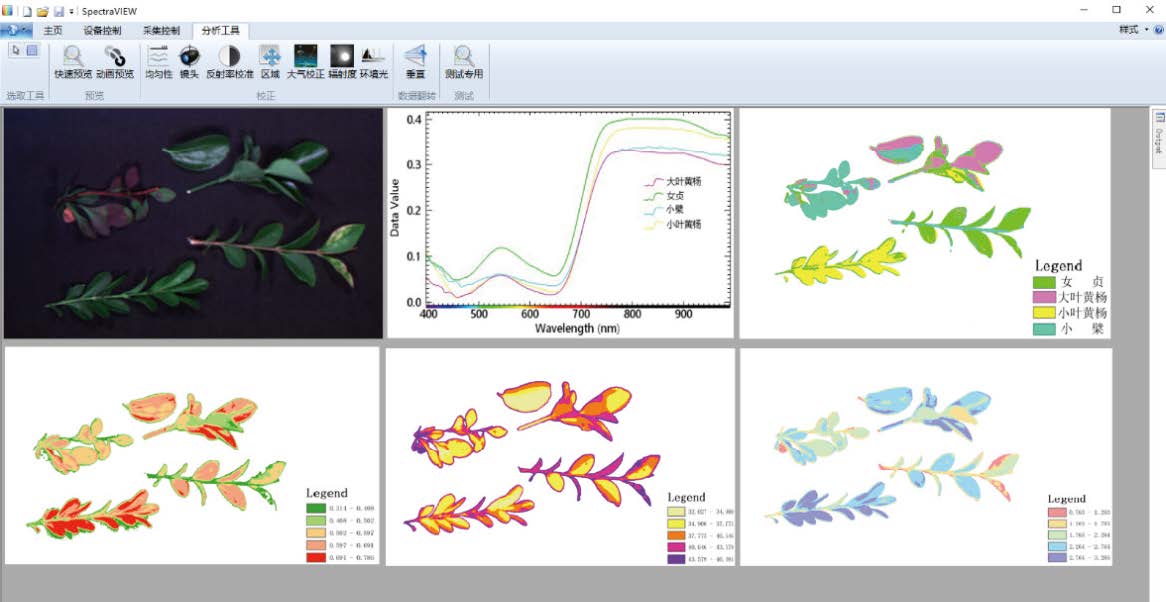This screenshot has height=602, width=1166.
Task: Open 反射率校准 reflectance calibration
Action: click(229, 58)
